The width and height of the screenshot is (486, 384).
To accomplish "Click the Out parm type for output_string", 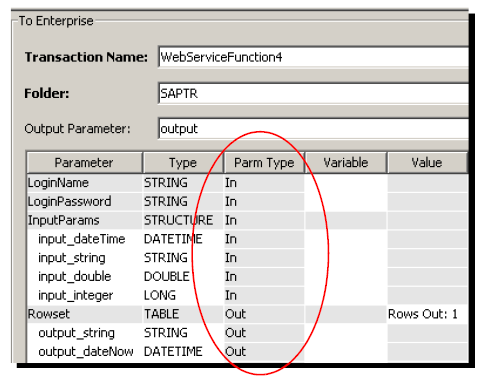I will point(264,333).
